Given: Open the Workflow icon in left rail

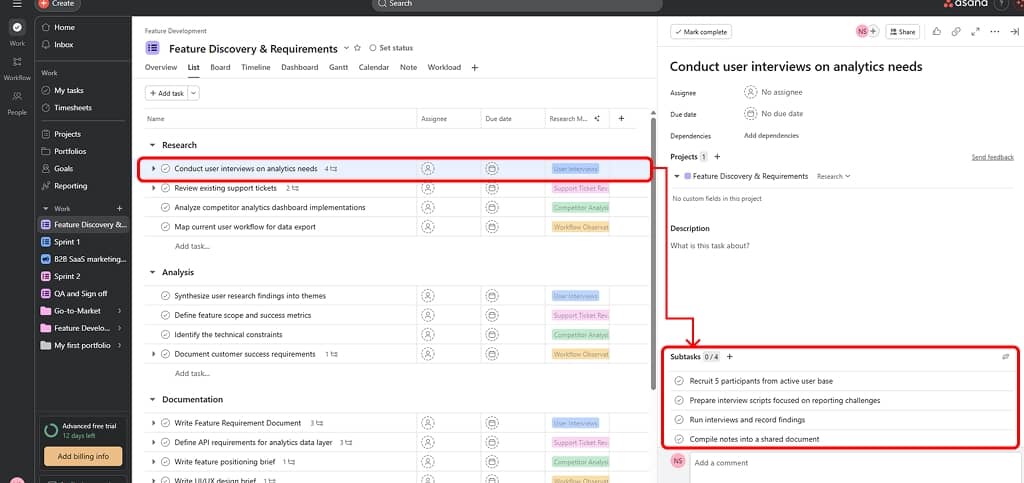Looking at the screenshot, I should tap(17, 61).
